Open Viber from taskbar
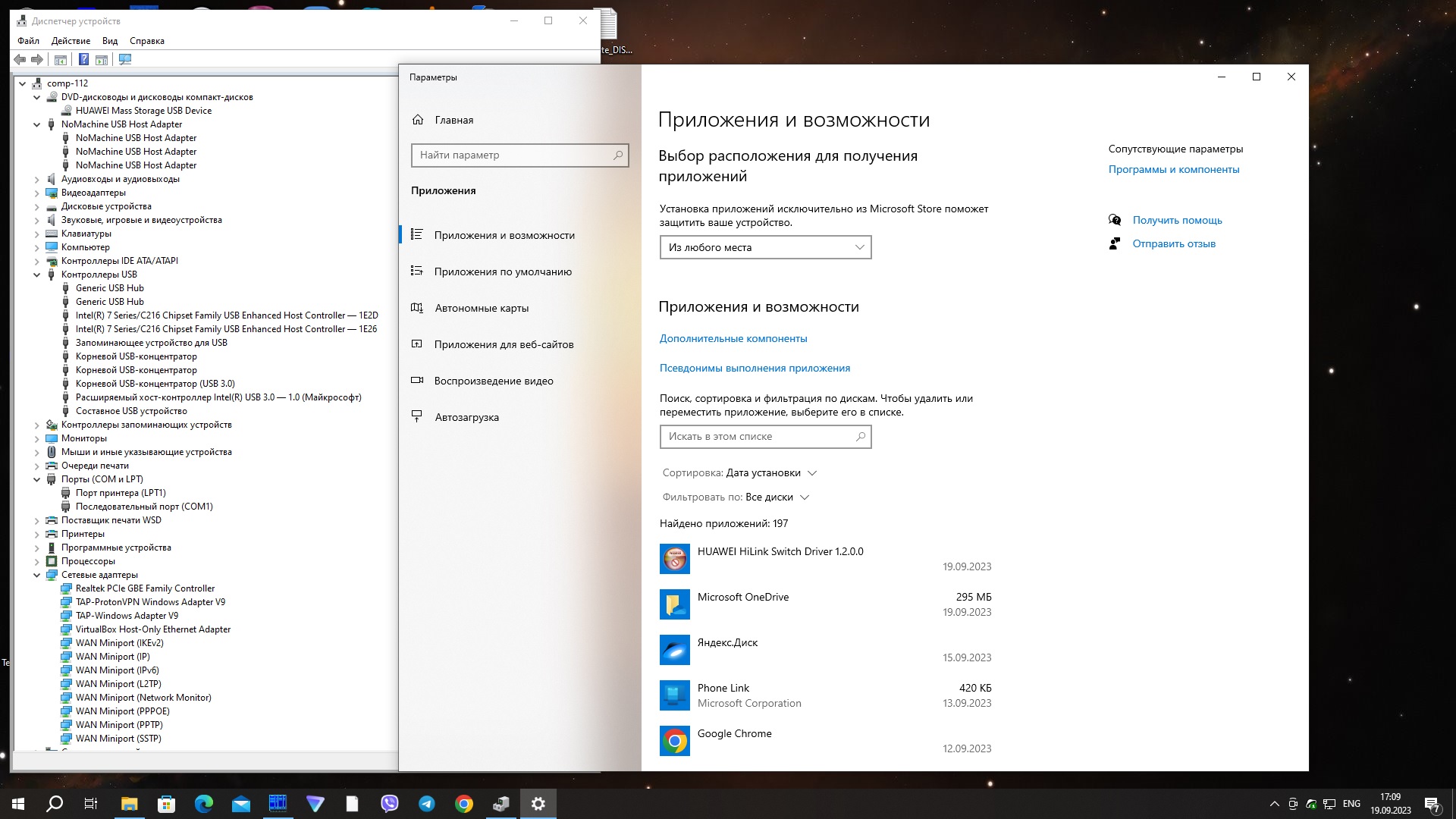Image resolution: width=1456 pixels, height=819 pixels. tap(390, 804)
